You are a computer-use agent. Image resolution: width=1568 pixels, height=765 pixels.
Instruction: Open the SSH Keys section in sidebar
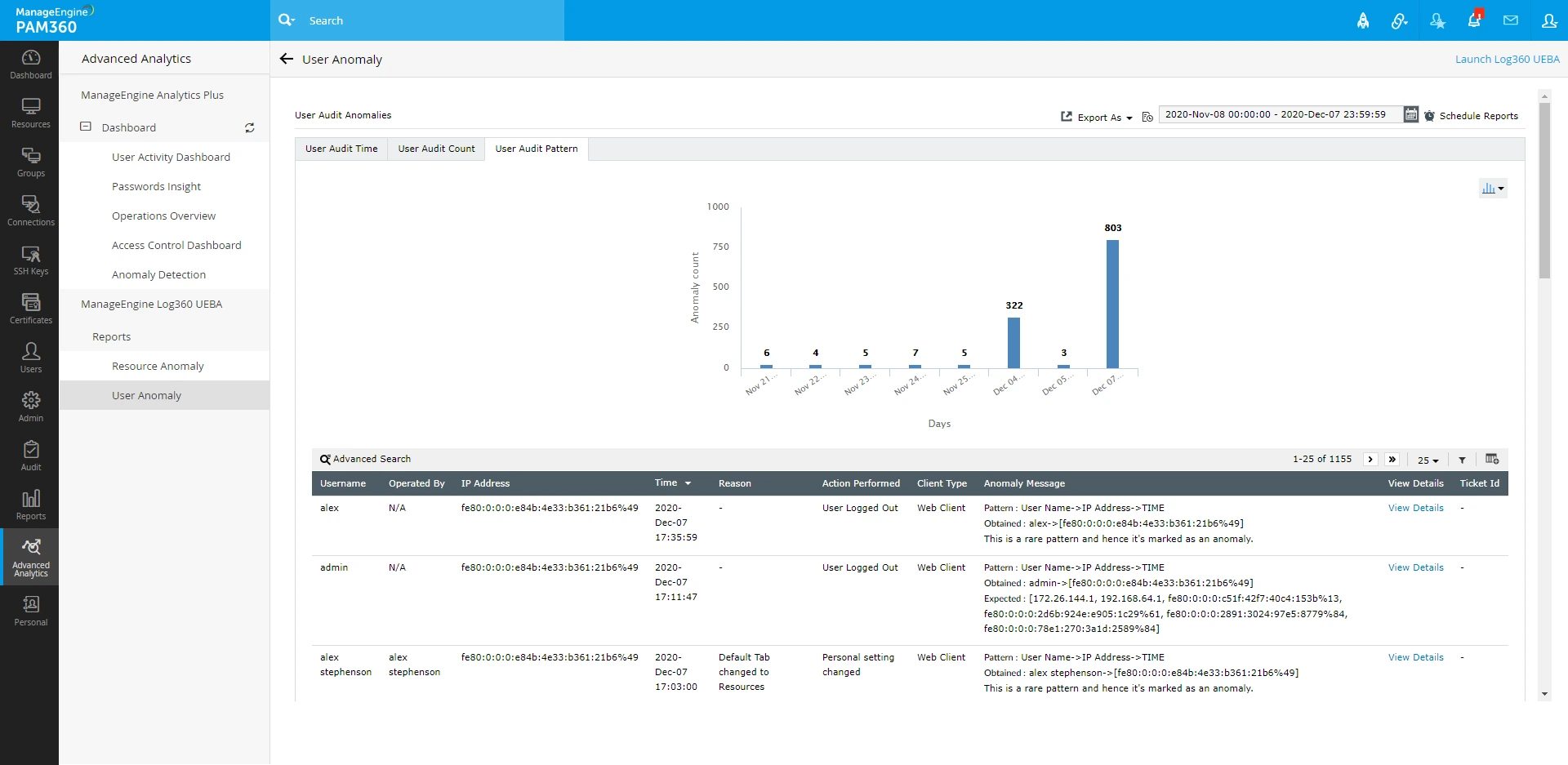tap(30, 260)
